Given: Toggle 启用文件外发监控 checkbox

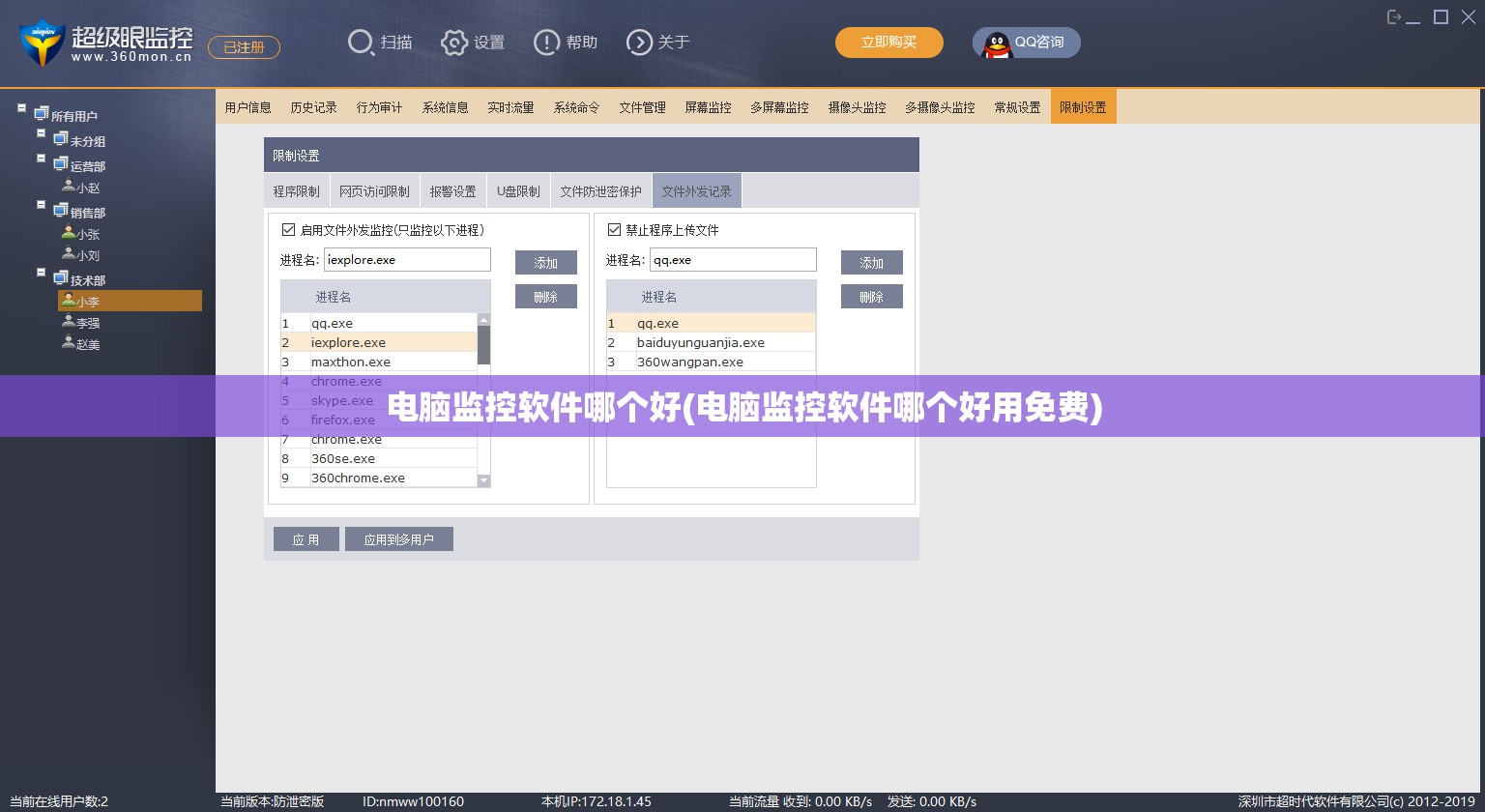Looking at the screenshot, I should [287, 230].
